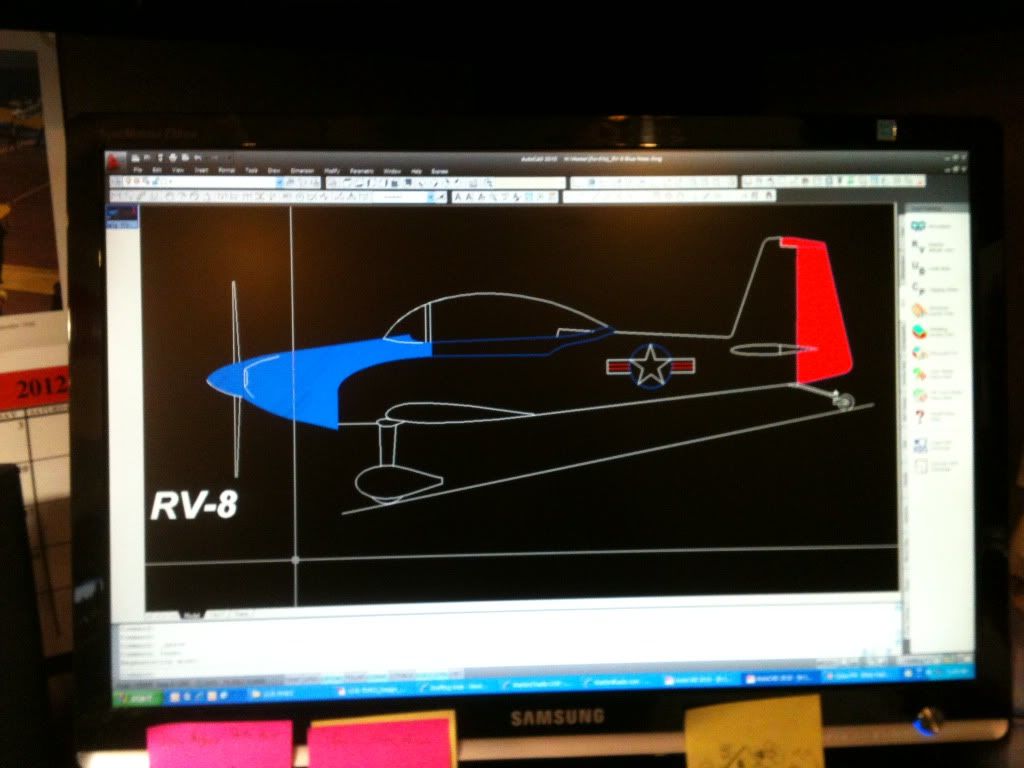Click the first 'A' text style toolbar icon

(x=458, y=197)
